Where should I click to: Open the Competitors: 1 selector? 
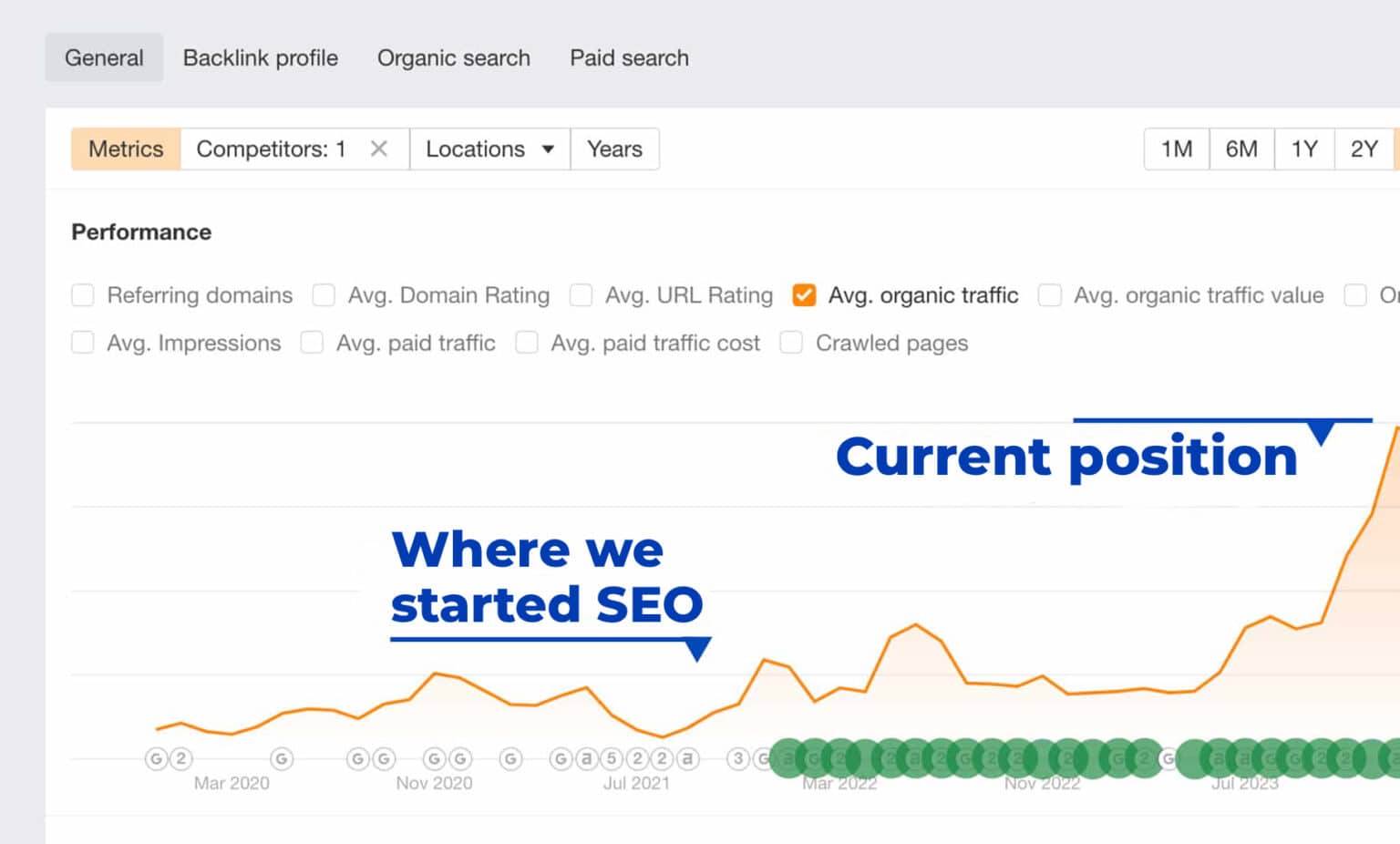(271, 149)
